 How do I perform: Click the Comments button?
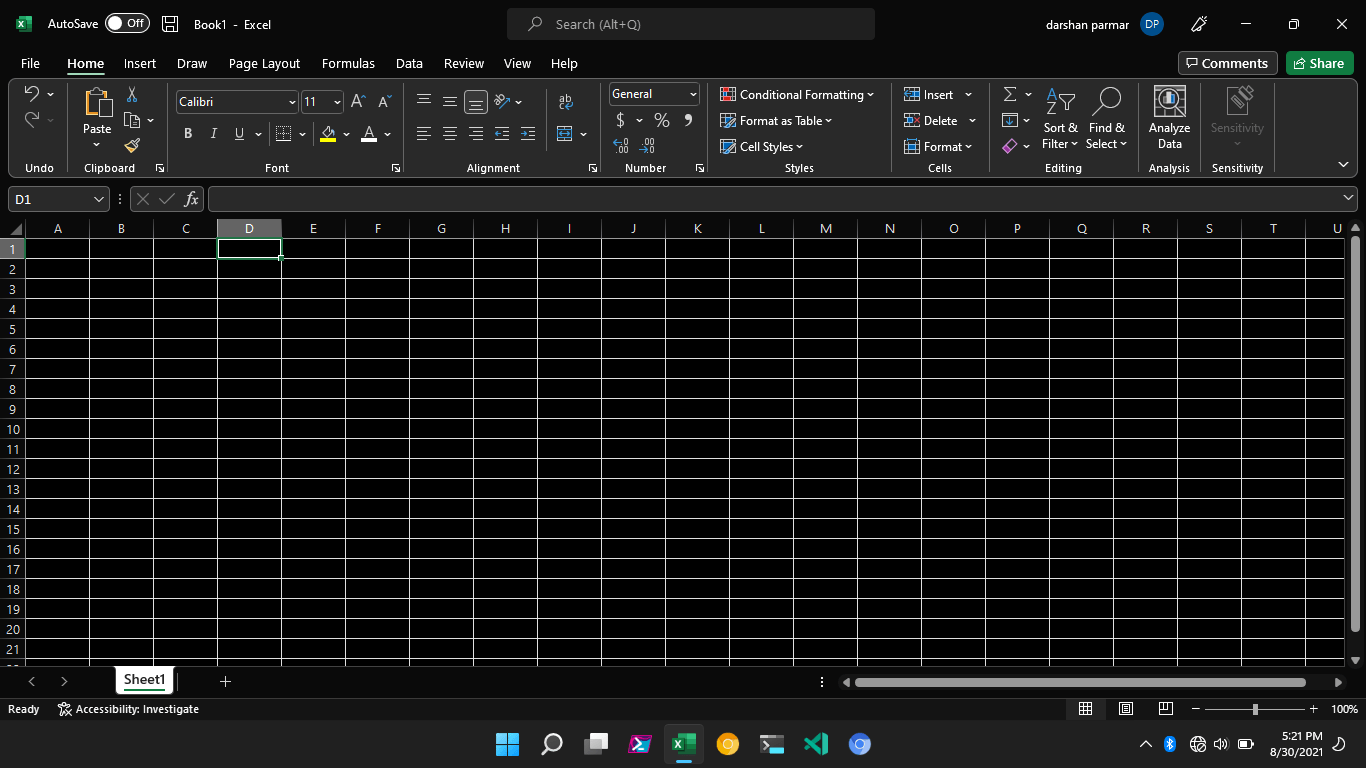point(1227,62)
